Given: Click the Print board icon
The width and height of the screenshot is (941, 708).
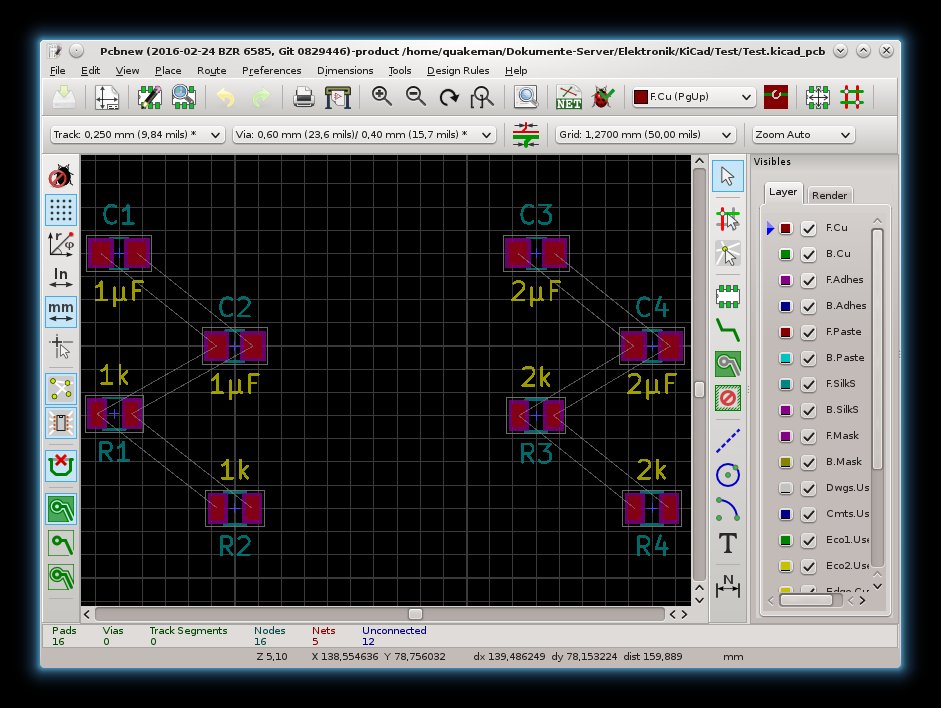Looking at the screenshot, I should click(x=304, y=97).
